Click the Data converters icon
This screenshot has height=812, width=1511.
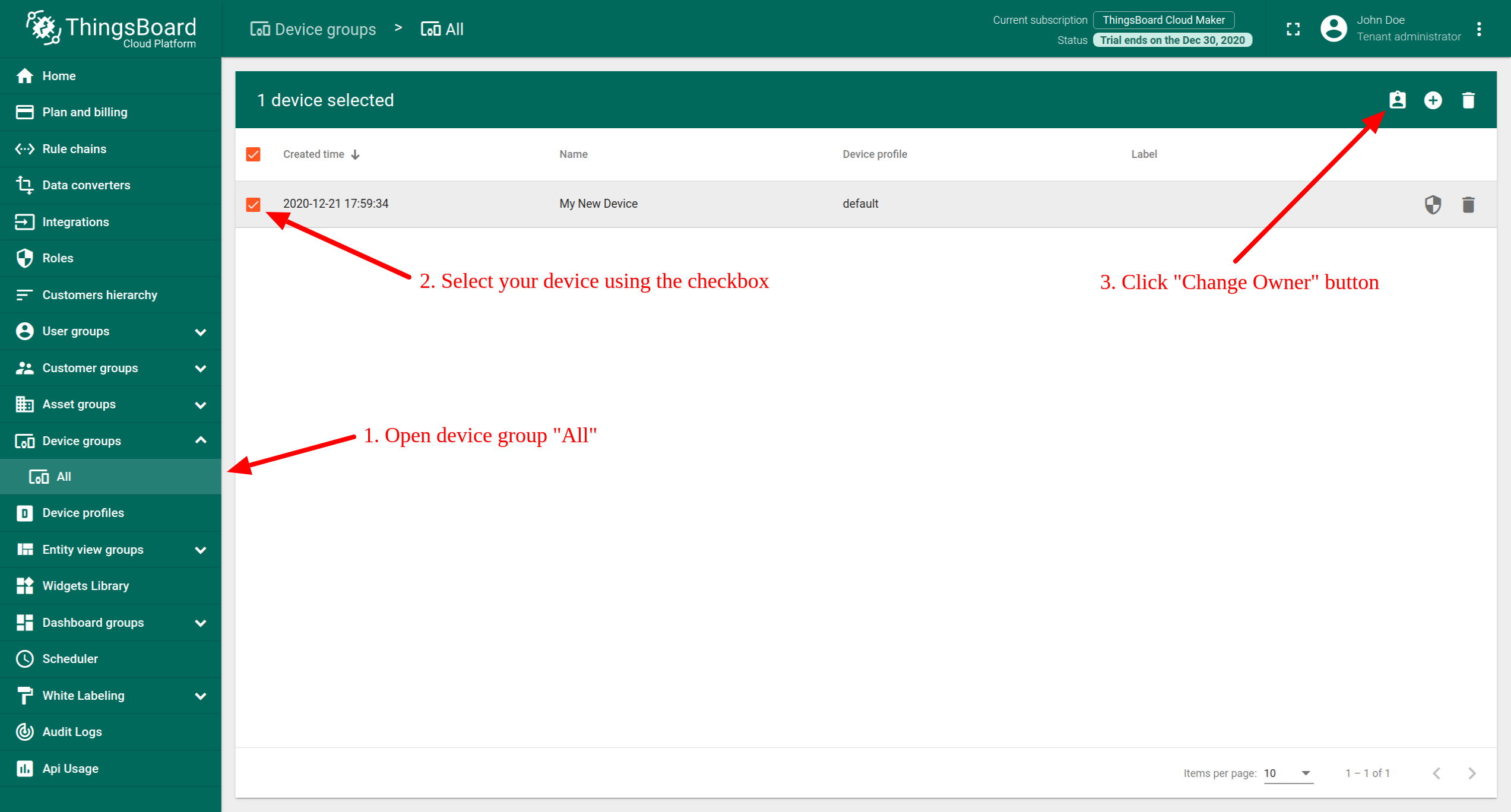click(24, 185)
